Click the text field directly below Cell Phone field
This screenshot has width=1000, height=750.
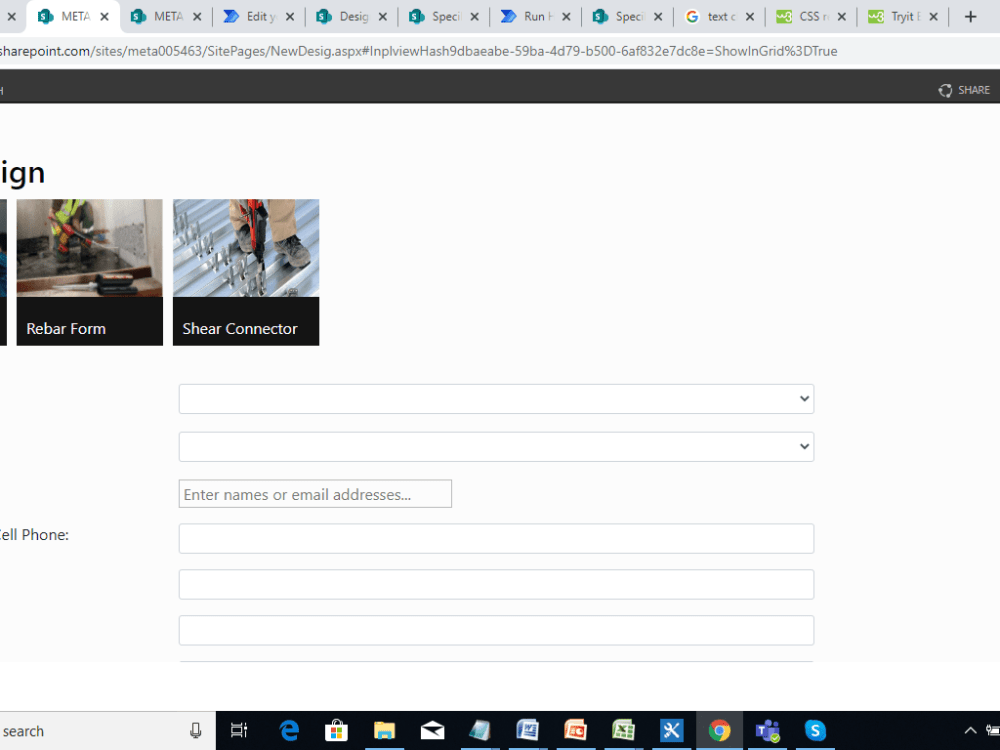click(x=496, y=584)
